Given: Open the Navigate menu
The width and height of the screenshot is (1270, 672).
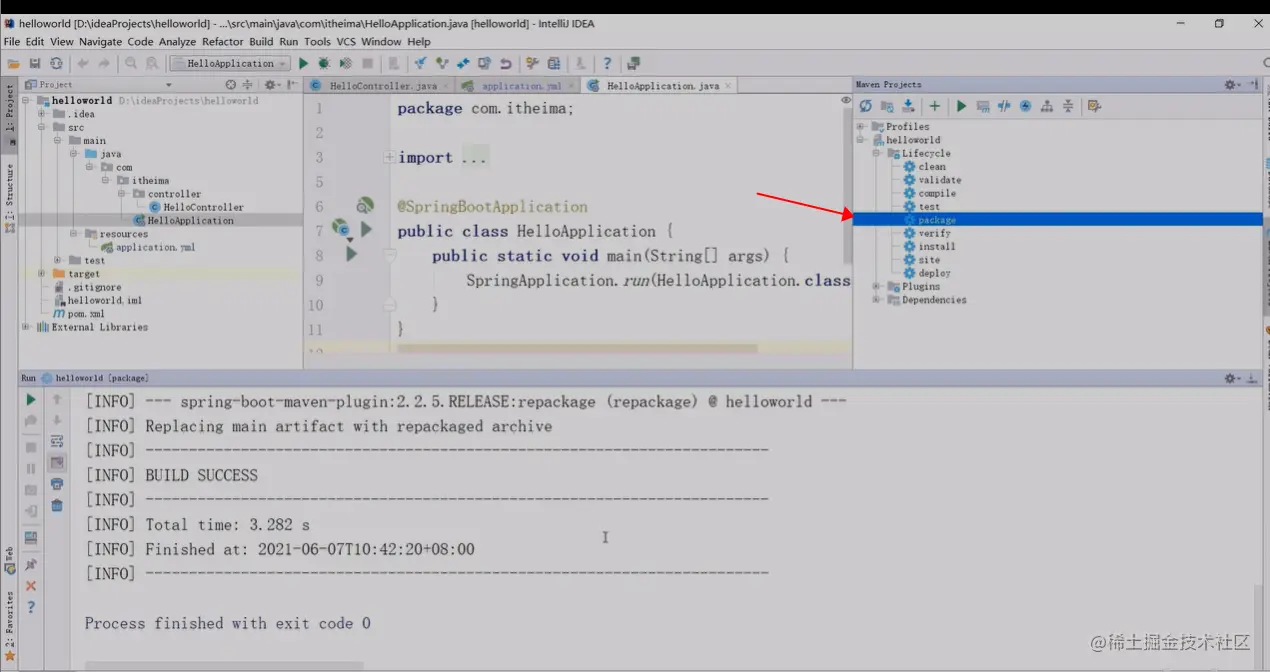Looking at the screenshot, I should (x=100, y=42).
